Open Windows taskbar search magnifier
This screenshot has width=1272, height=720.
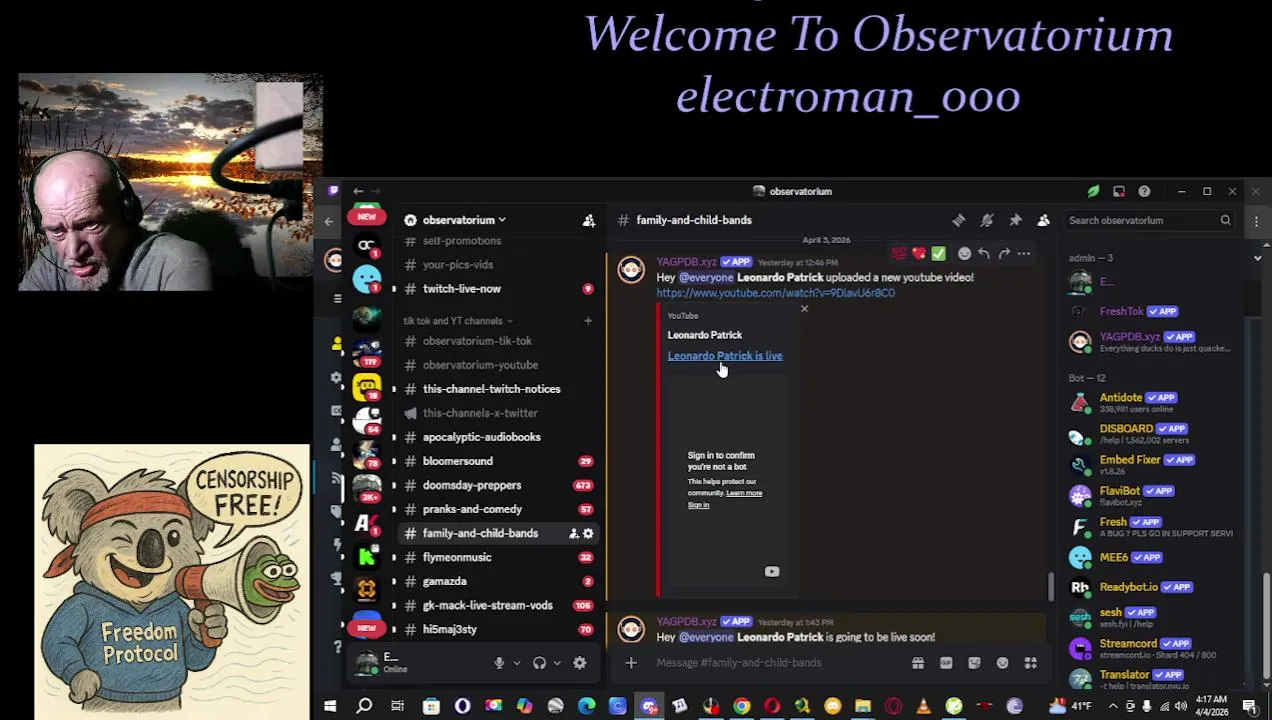click(364, 706)
